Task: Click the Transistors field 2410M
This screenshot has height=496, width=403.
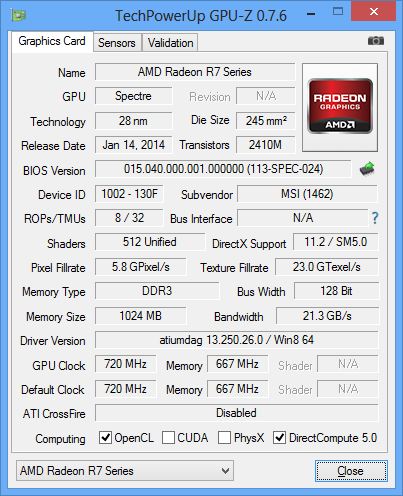Action: pyautogui.click(x=266, y=145)
